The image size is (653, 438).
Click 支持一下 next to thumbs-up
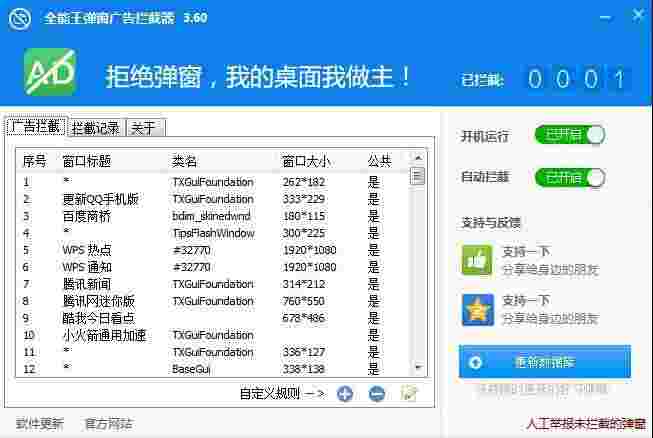click(526, 251)
